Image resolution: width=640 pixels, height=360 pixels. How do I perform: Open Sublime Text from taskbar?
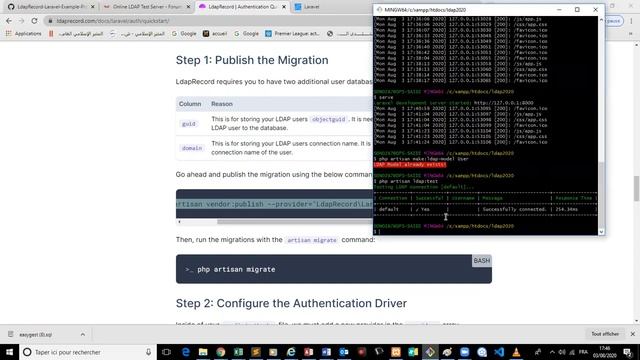256,352
